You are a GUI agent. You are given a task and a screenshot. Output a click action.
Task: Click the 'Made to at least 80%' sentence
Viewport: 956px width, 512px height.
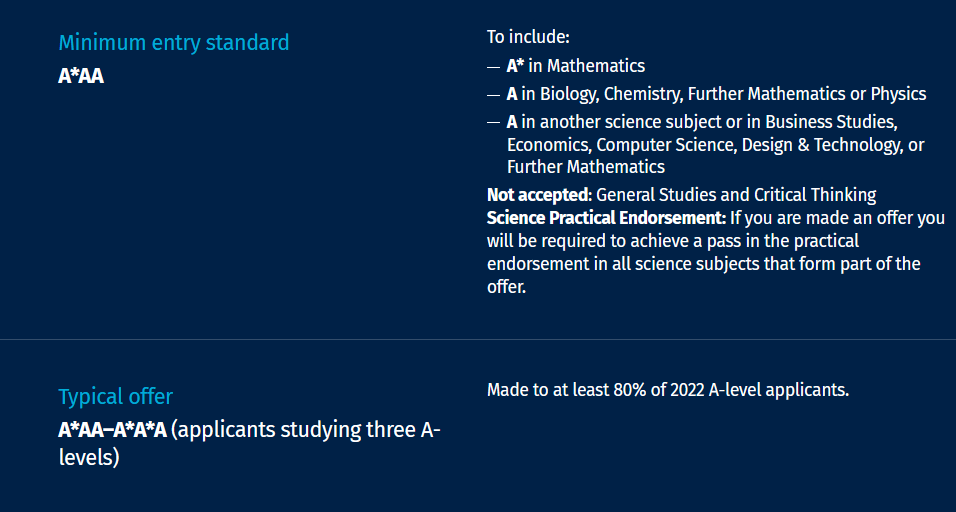668,390
